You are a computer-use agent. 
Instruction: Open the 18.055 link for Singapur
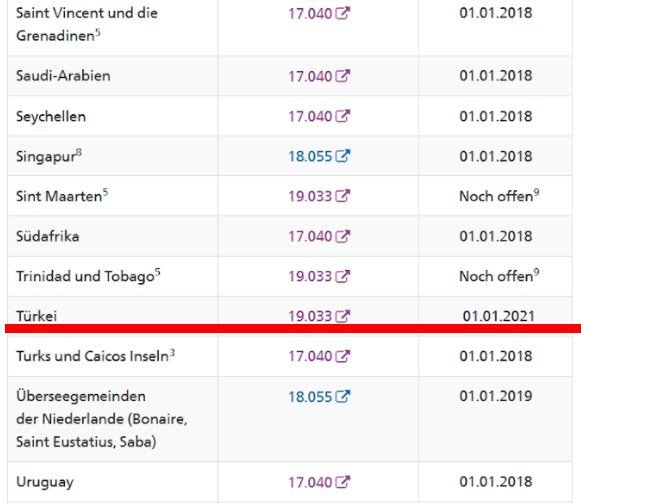pyautogui.click(x=310, y=156)
